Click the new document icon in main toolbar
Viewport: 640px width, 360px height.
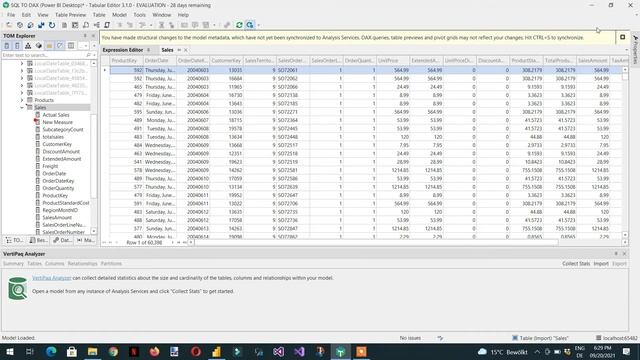click(x=64, y=25)
